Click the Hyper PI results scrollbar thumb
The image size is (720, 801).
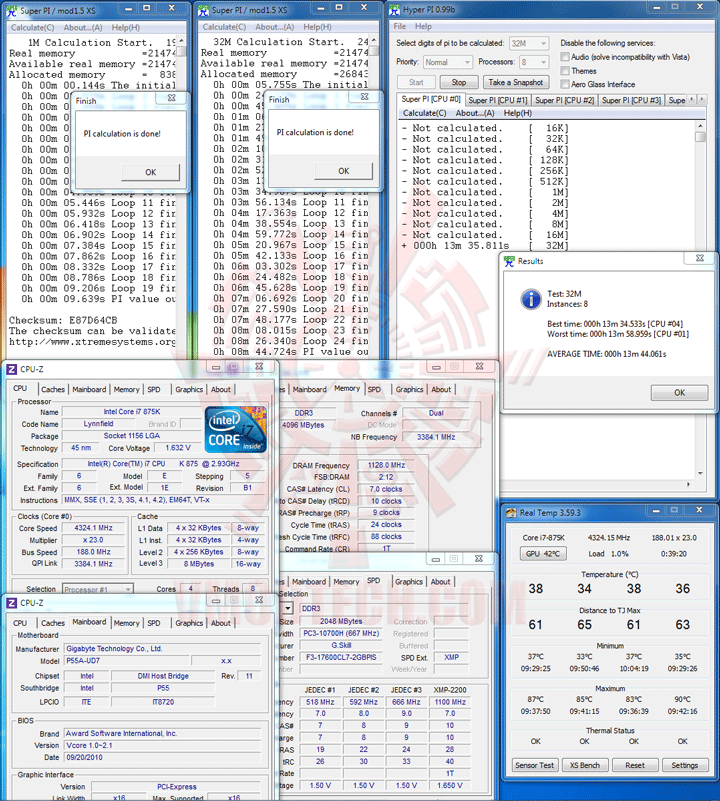pos(700,136)
